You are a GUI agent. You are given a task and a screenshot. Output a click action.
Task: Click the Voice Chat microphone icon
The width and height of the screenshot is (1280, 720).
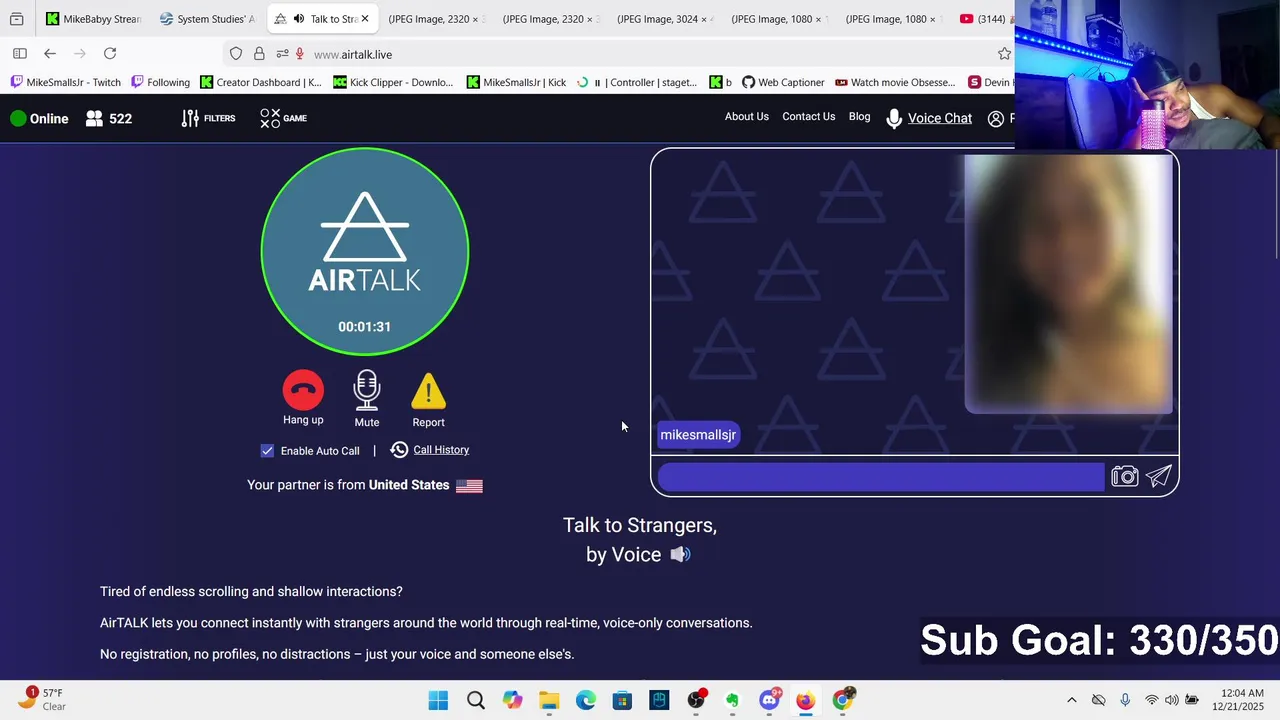pos(894,118)
